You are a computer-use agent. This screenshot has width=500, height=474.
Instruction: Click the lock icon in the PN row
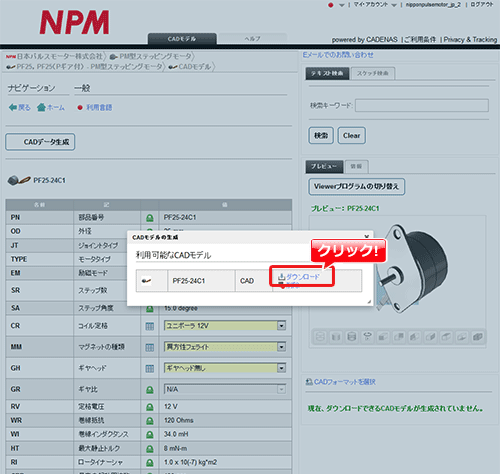(x=150, y=218)
